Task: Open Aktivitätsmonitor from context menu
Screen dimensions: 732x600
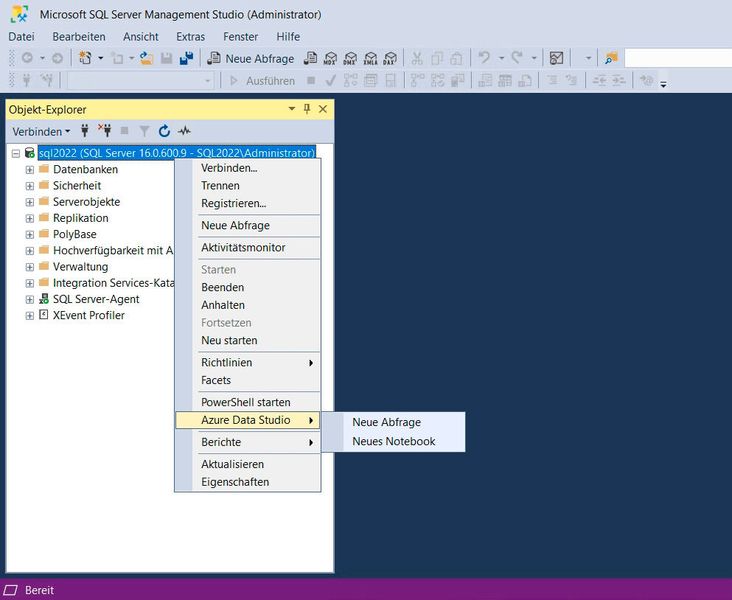Action: [x=248, y=248]
